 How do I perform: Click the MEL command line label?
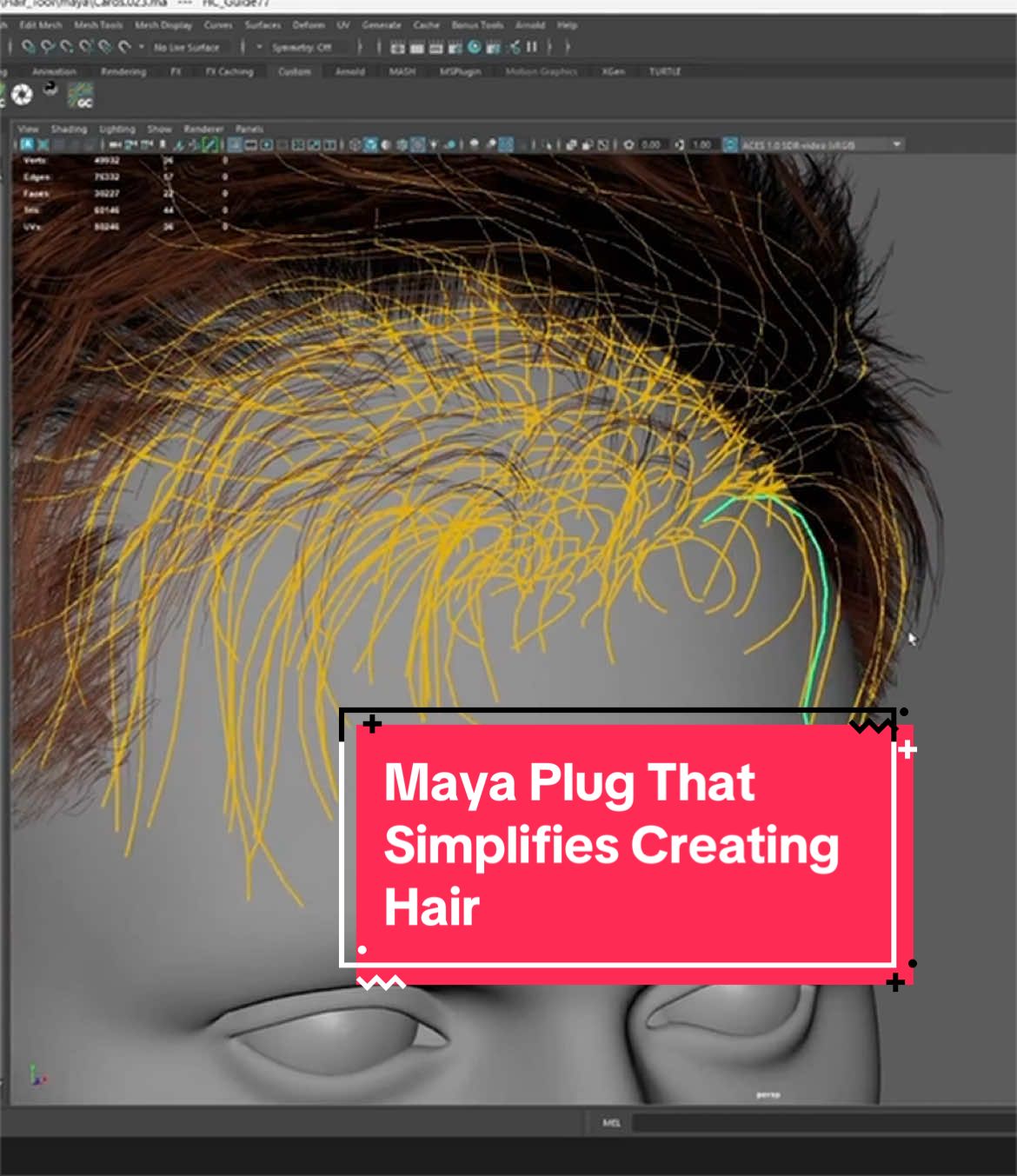pos(612,1123)
